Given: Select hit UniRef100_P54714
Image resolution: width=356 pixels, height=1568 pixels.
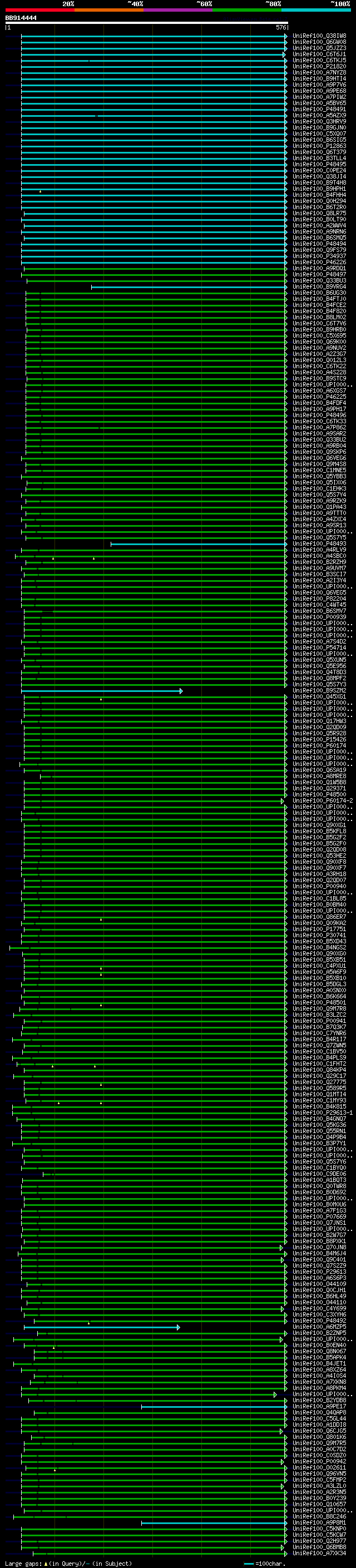Looking at the screenshot, I should (x=319, y=647).
